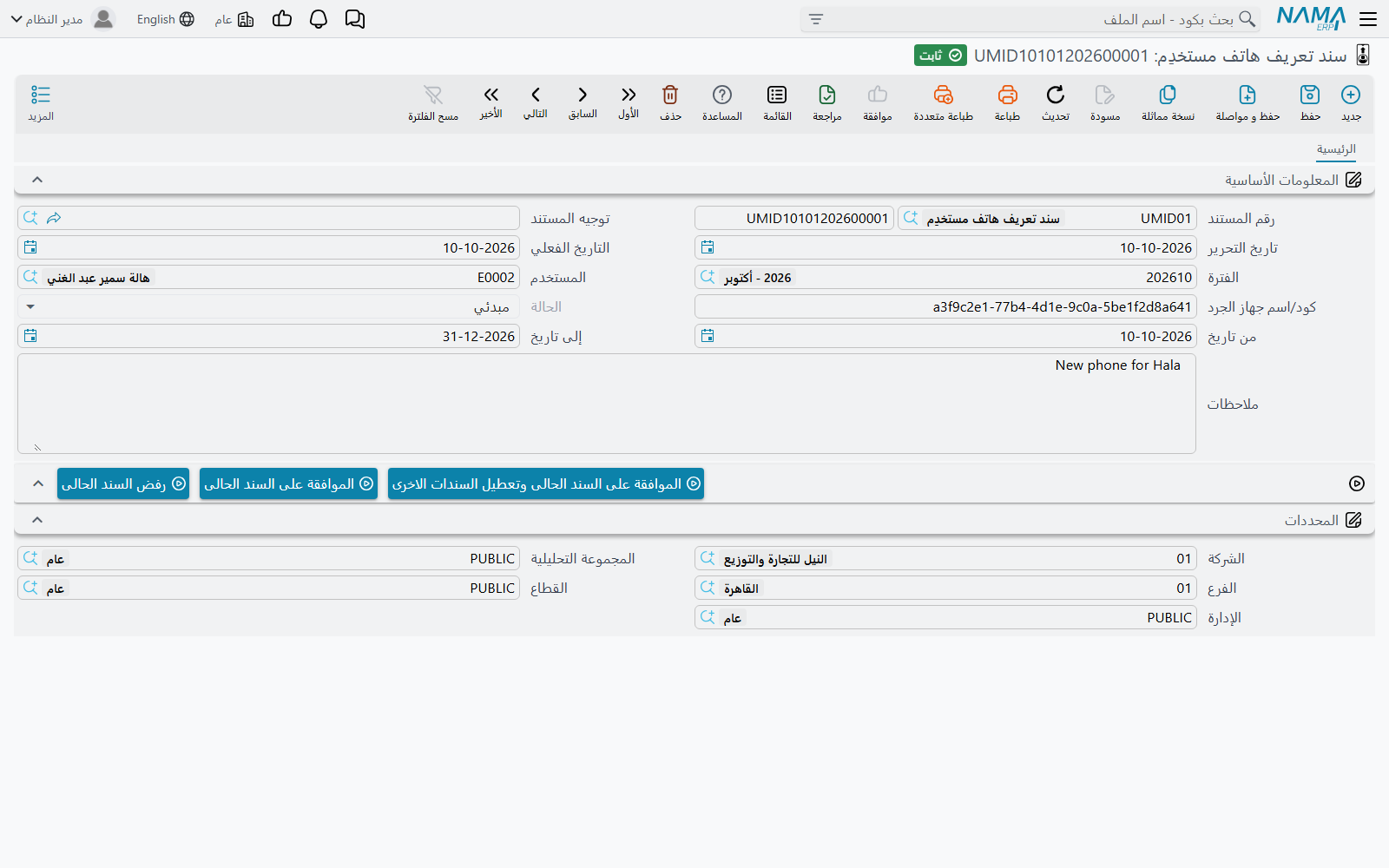The width and height of the screenshot is (1389, 868).
Task: Click the ملاحظات notes text area
Action: pos(607,404)
